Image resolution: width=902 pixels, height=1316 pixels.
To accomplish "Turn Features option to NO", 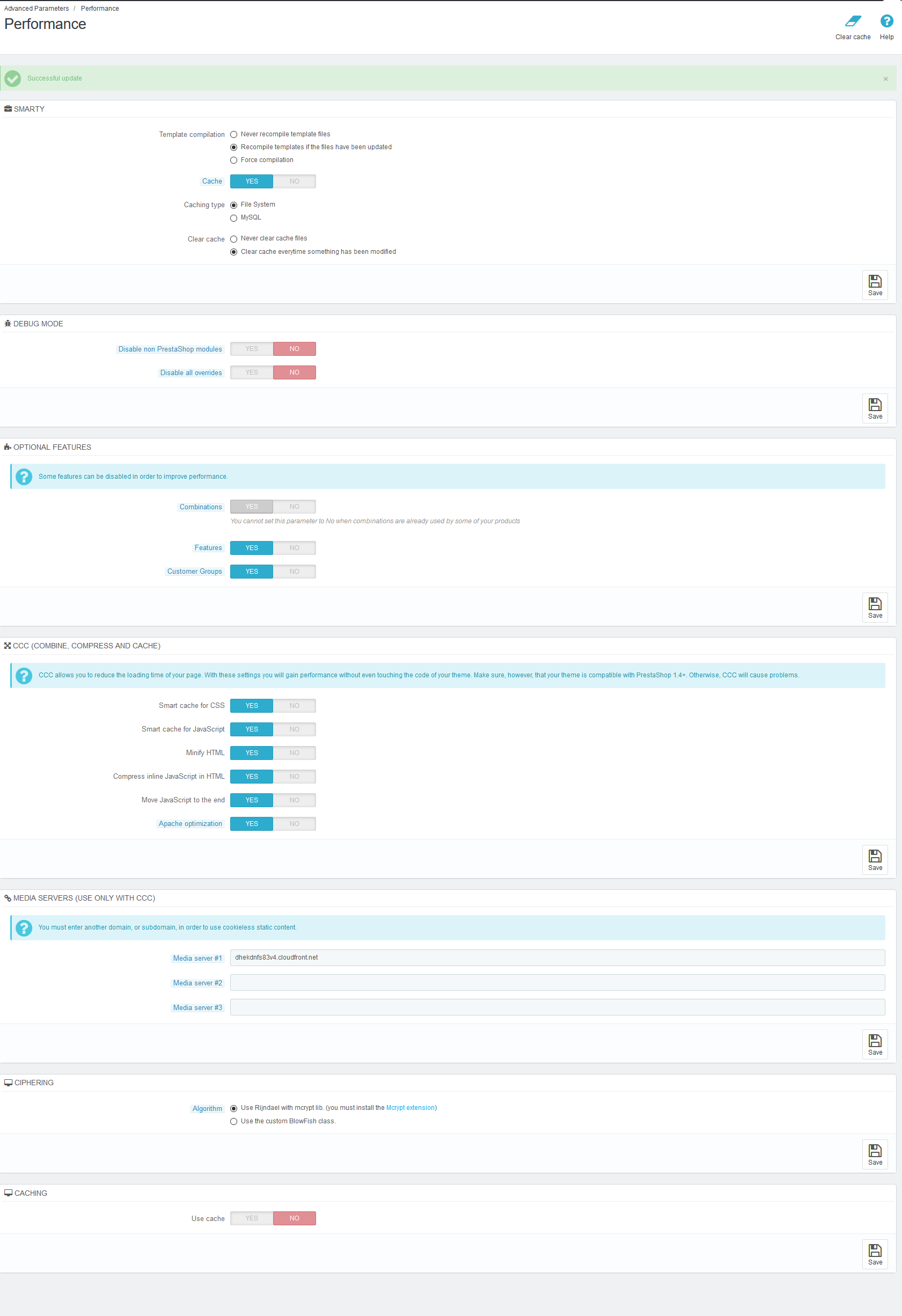I will (x=295, y=548).
